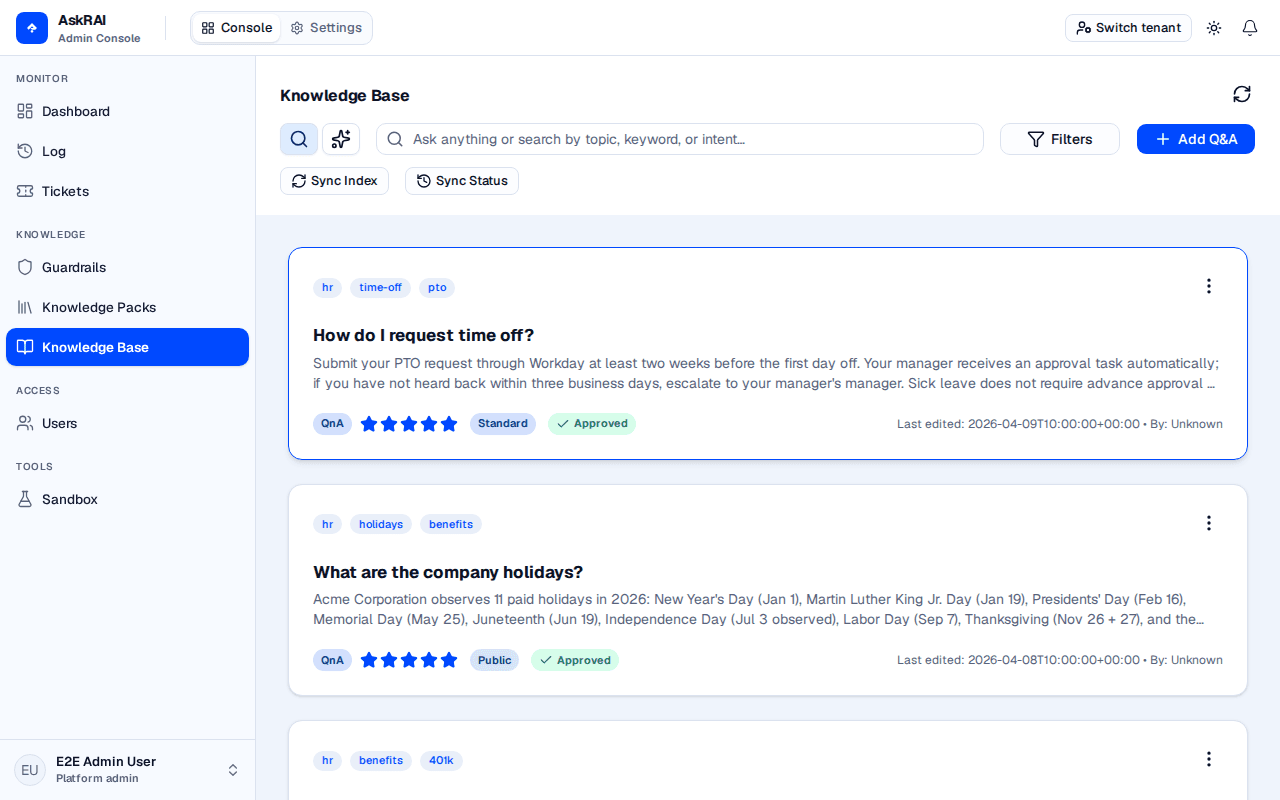Open Tickets in sidebar
The image size is (1280, 800).
pyautogui.click(x=127, y=191)
